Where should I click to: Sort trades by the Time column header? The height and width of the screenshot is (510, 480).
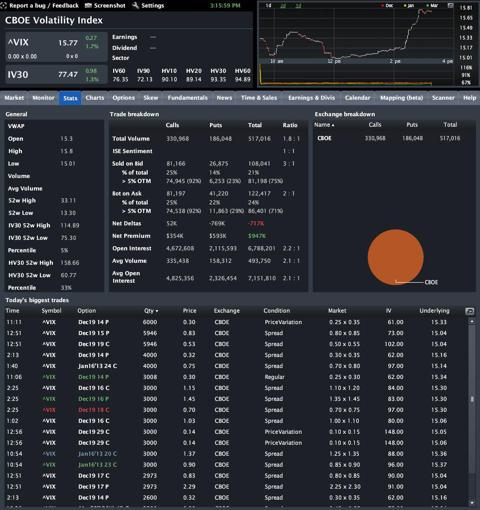[x=12, y=311]
